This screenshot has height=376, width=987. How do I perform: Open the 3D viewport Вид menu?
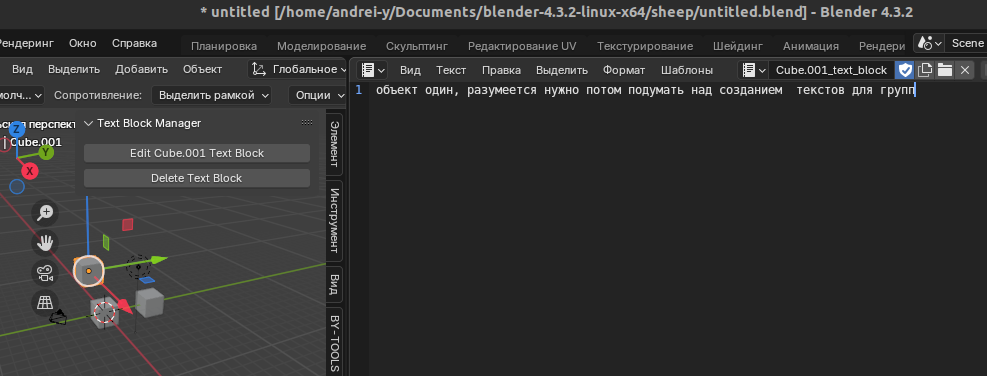[23, 69]
